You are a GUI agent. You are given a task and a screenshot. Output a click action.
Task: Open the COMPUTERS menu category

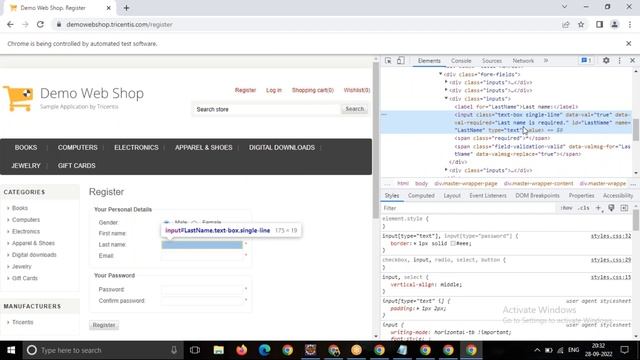coord(78,147)
